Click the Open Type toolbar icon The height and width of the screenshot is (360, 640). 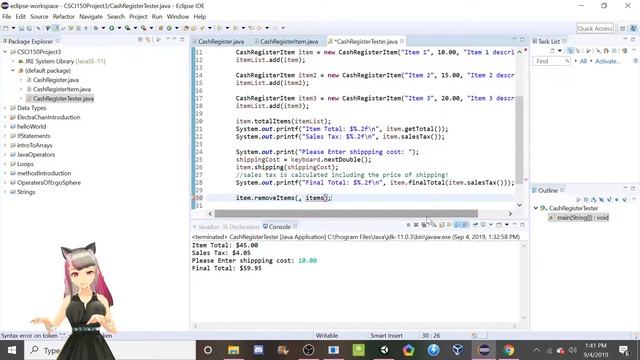[x=186, y=28]
